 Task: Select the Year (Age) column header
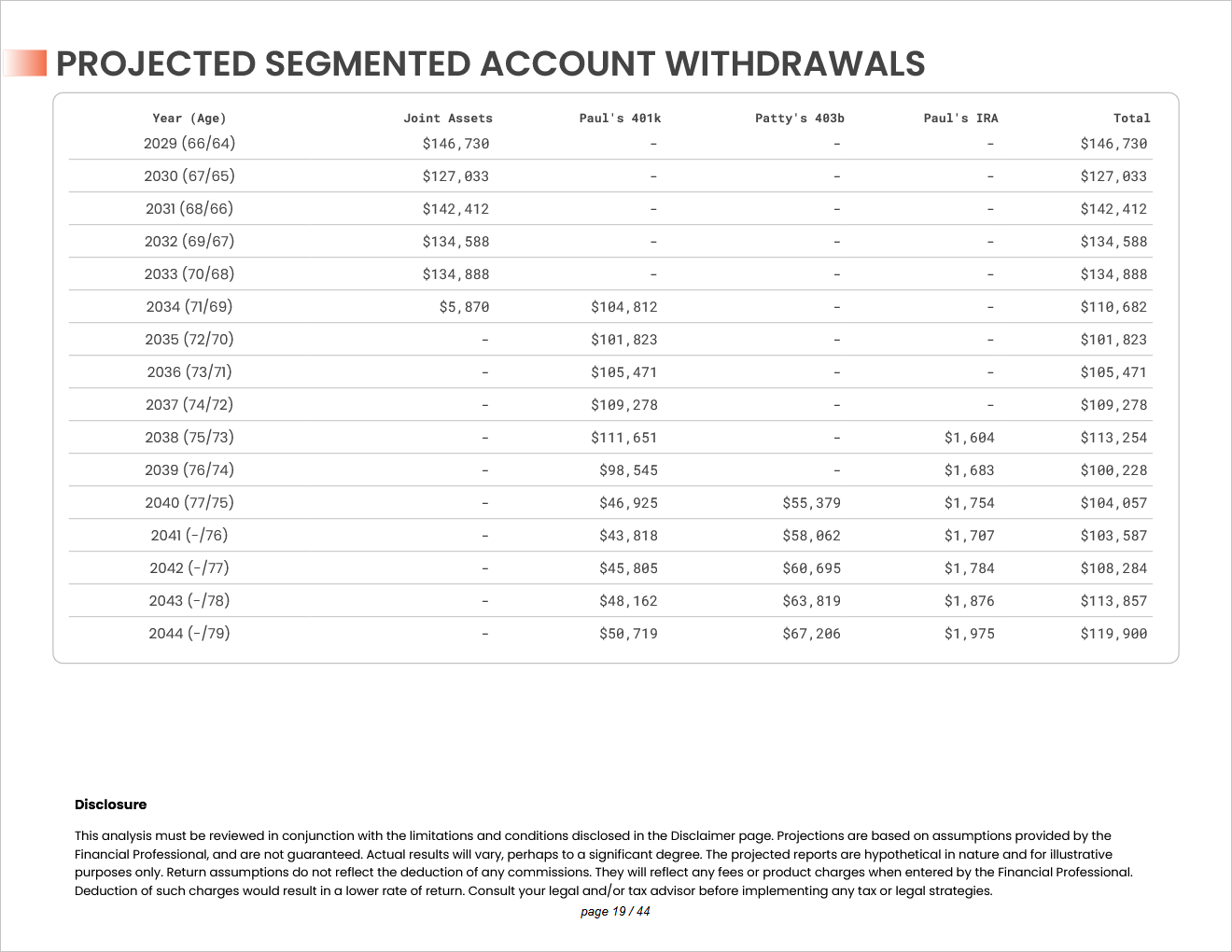189,119
